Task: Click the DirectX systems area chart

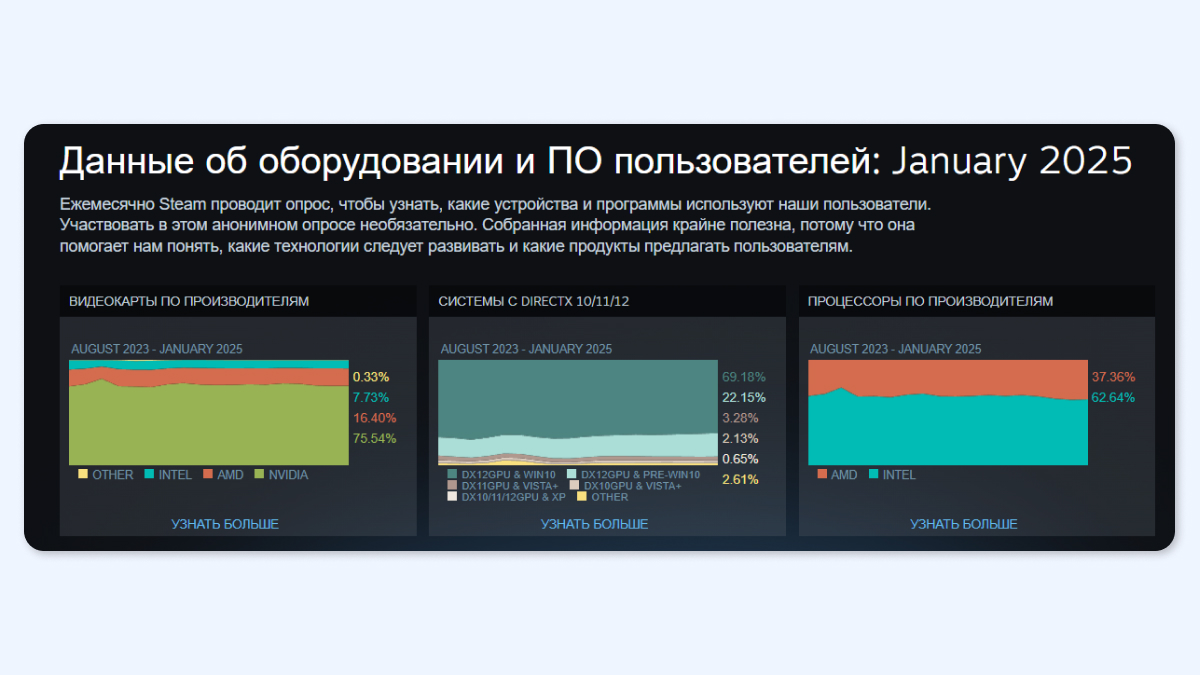Action: [578, 412]
